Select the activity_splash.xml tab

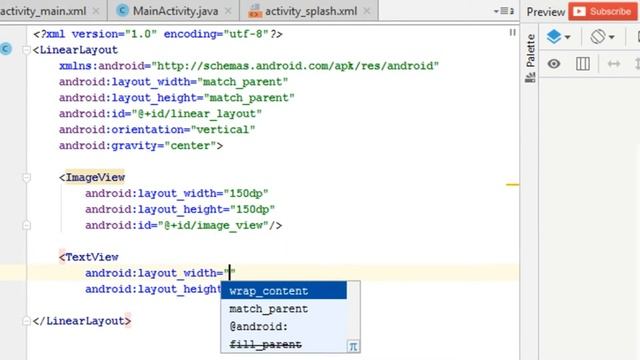(x=311, y=11)
